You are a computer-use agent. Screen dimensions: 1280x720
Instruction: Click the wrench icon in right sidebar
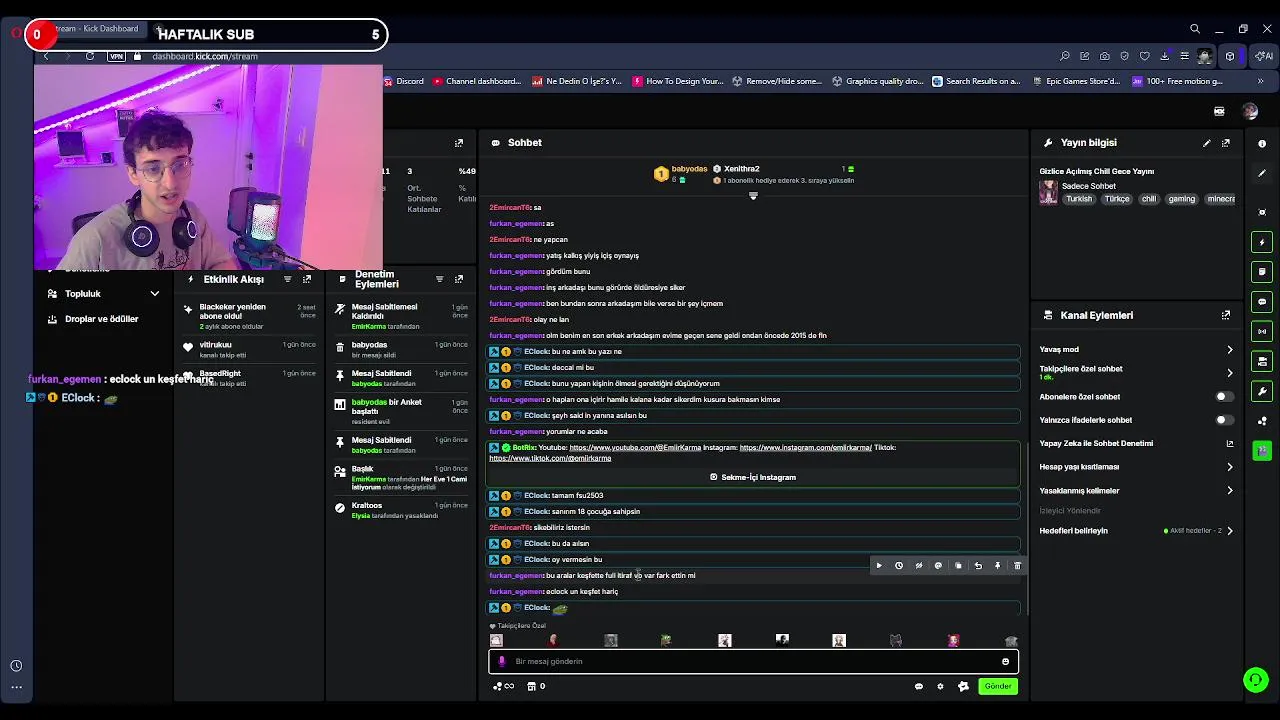coord(1262,391)
